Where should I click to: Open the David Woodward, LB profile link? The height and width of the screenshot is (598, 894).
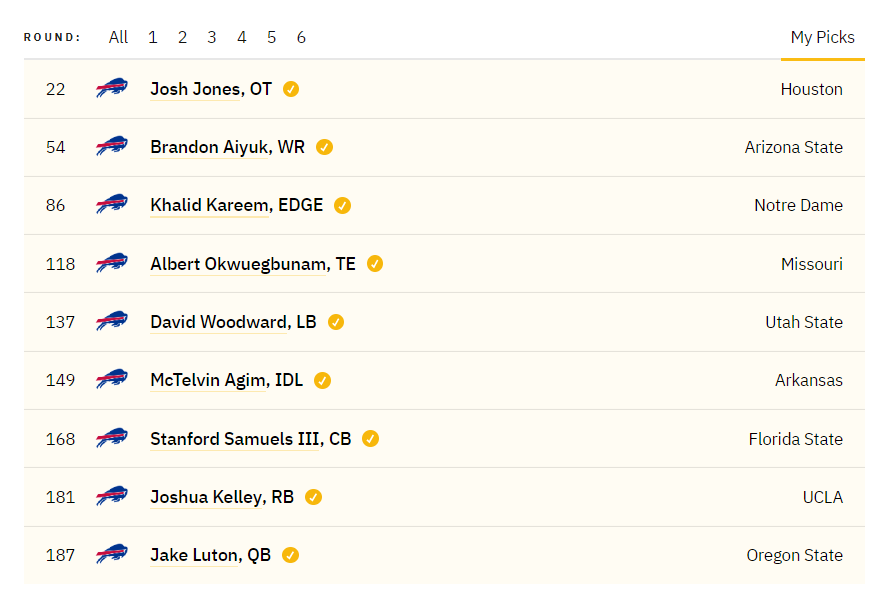pyautogui.click(x=233, y=322)
